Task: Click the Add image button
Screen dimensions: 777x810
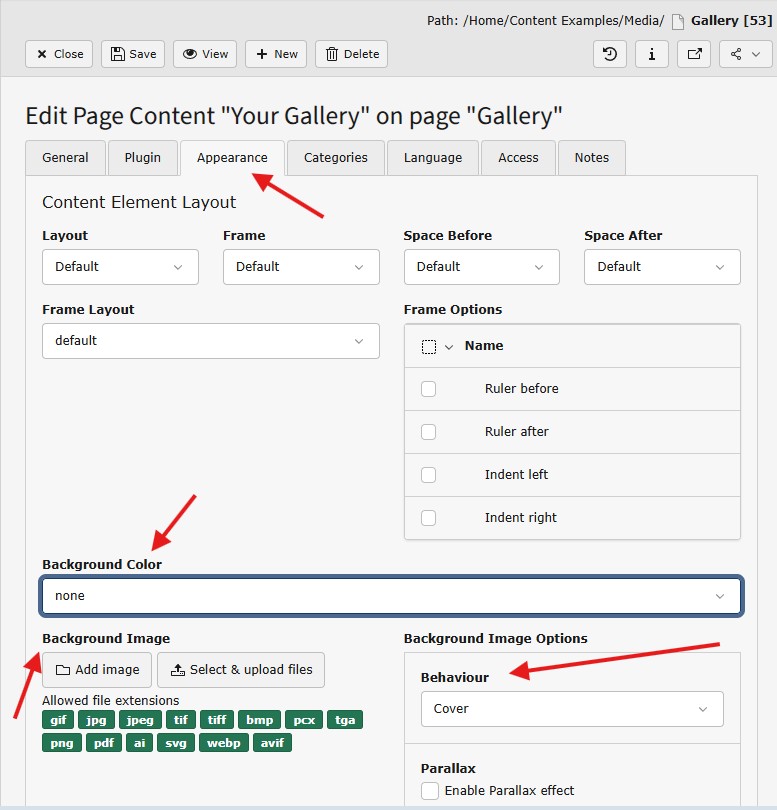Action: click(x=97, y=670)
